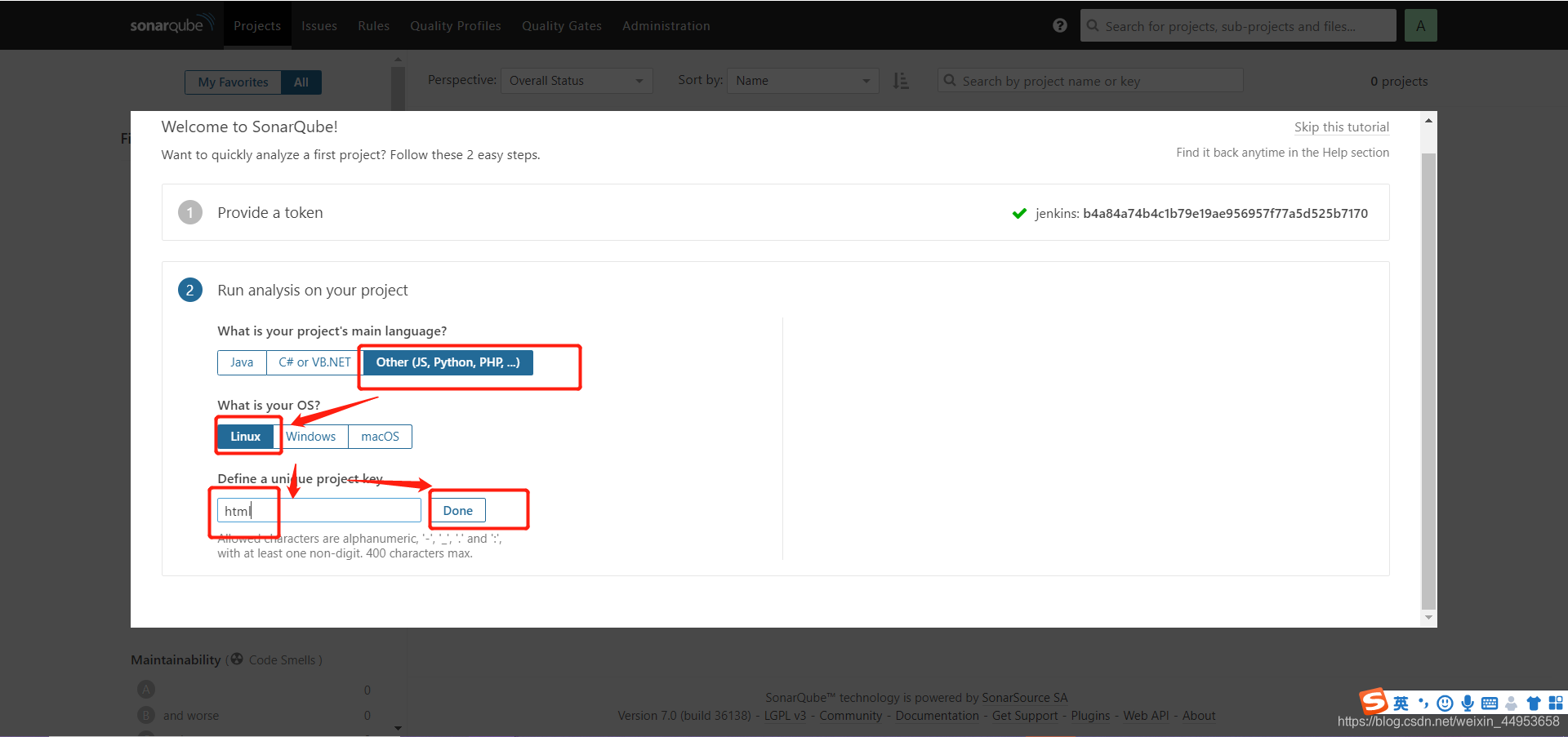Screen dimensions: 1568x737
Task: Open the Administration menu
Action: pyautogui.click(x=666, y=25)
